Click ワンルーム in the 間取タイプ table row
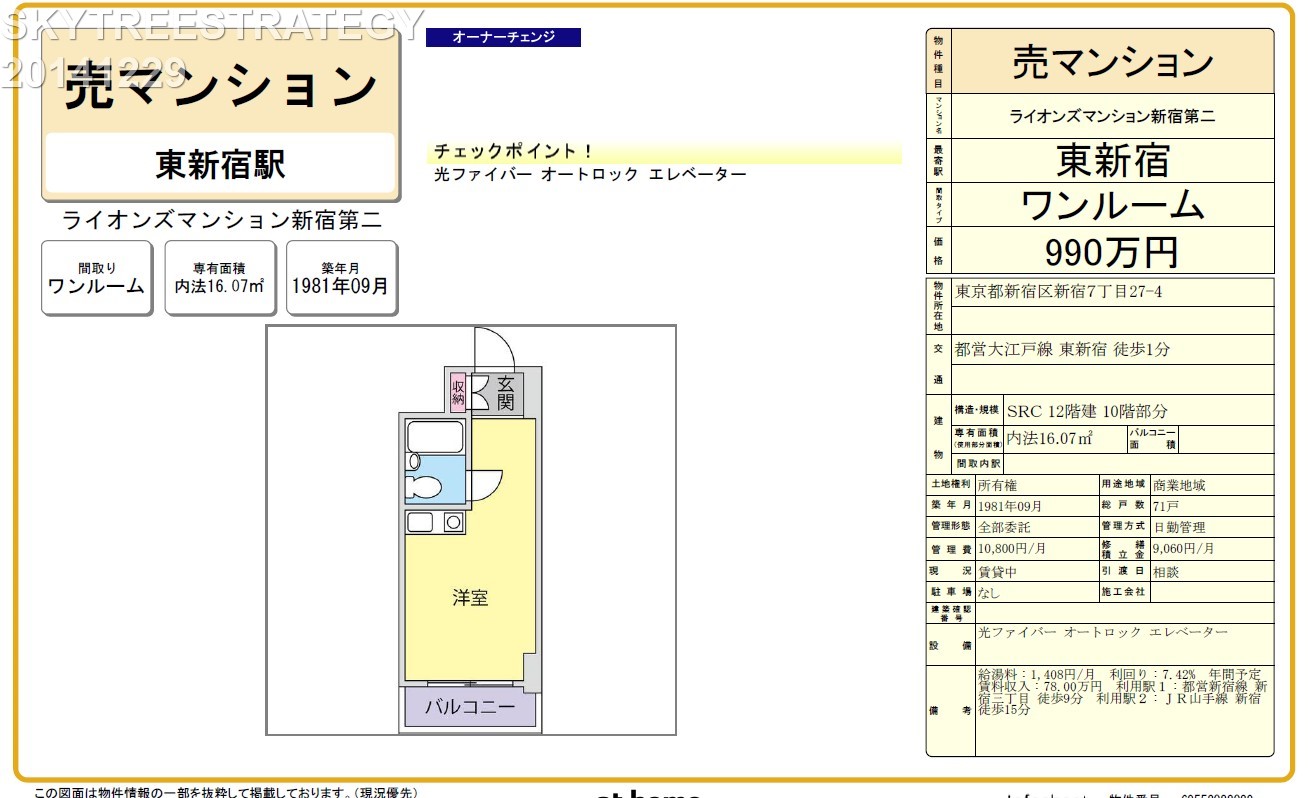The height and width of the screenshot is (798, 1312). [1113, 205]
